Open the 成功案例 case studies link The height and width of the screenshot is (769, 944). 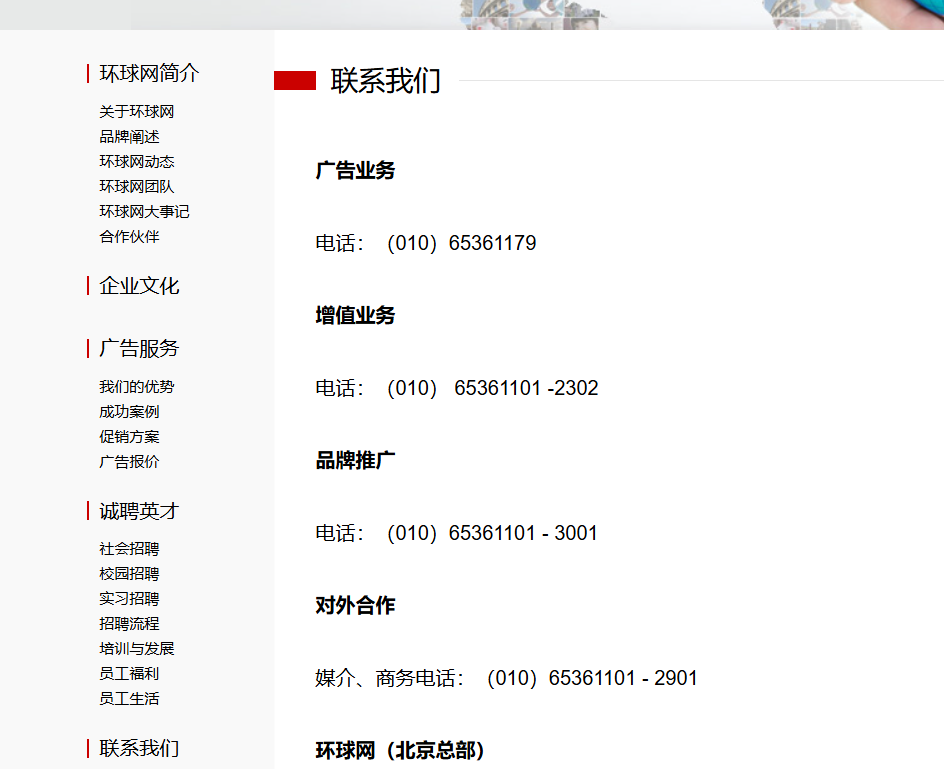128,411
